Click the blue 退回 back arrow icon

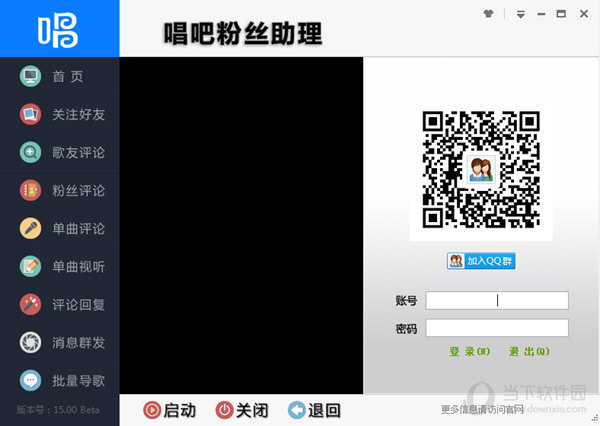coord(297,410)
